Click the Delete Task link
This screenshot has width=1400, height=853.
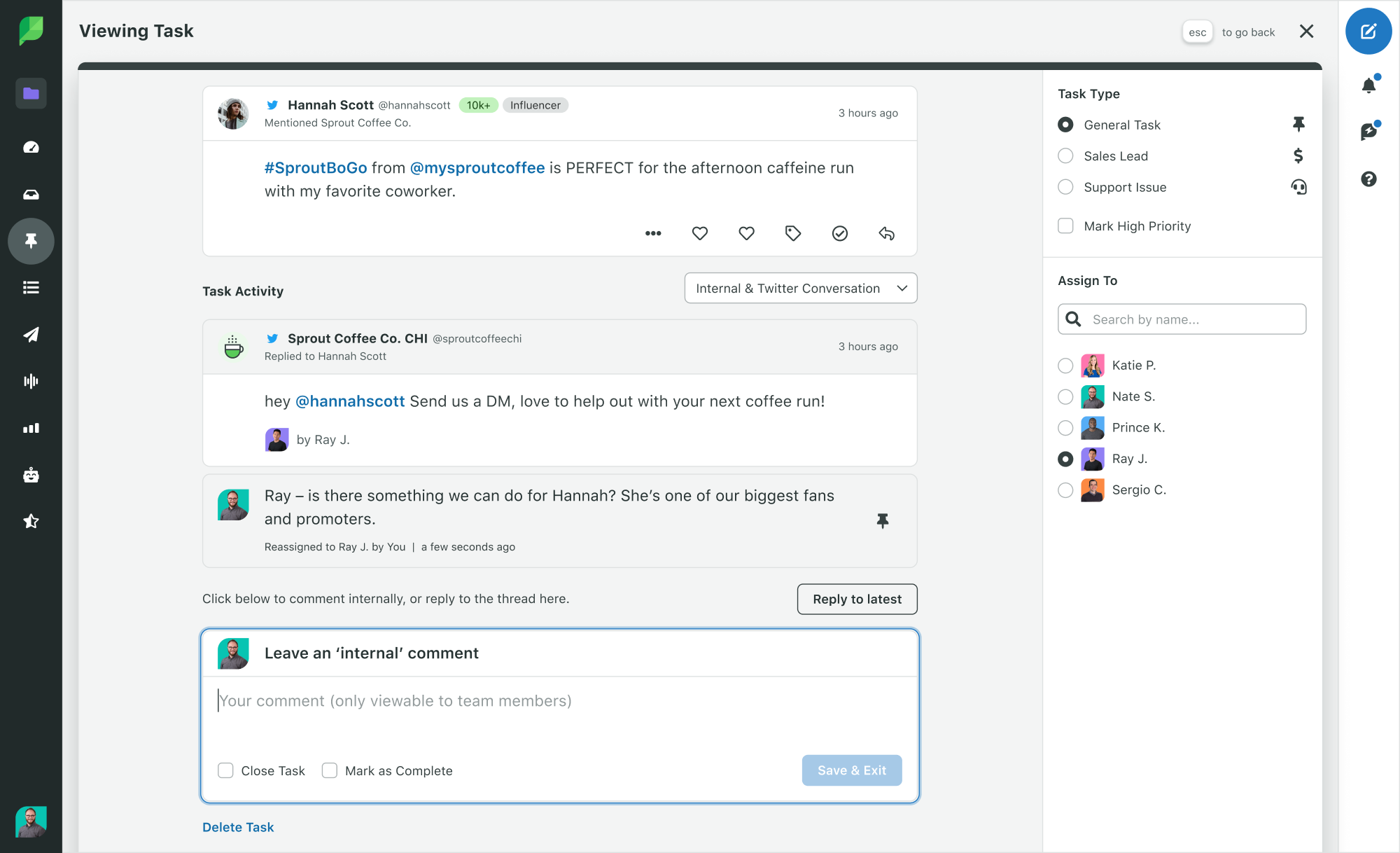coord(237,826)
